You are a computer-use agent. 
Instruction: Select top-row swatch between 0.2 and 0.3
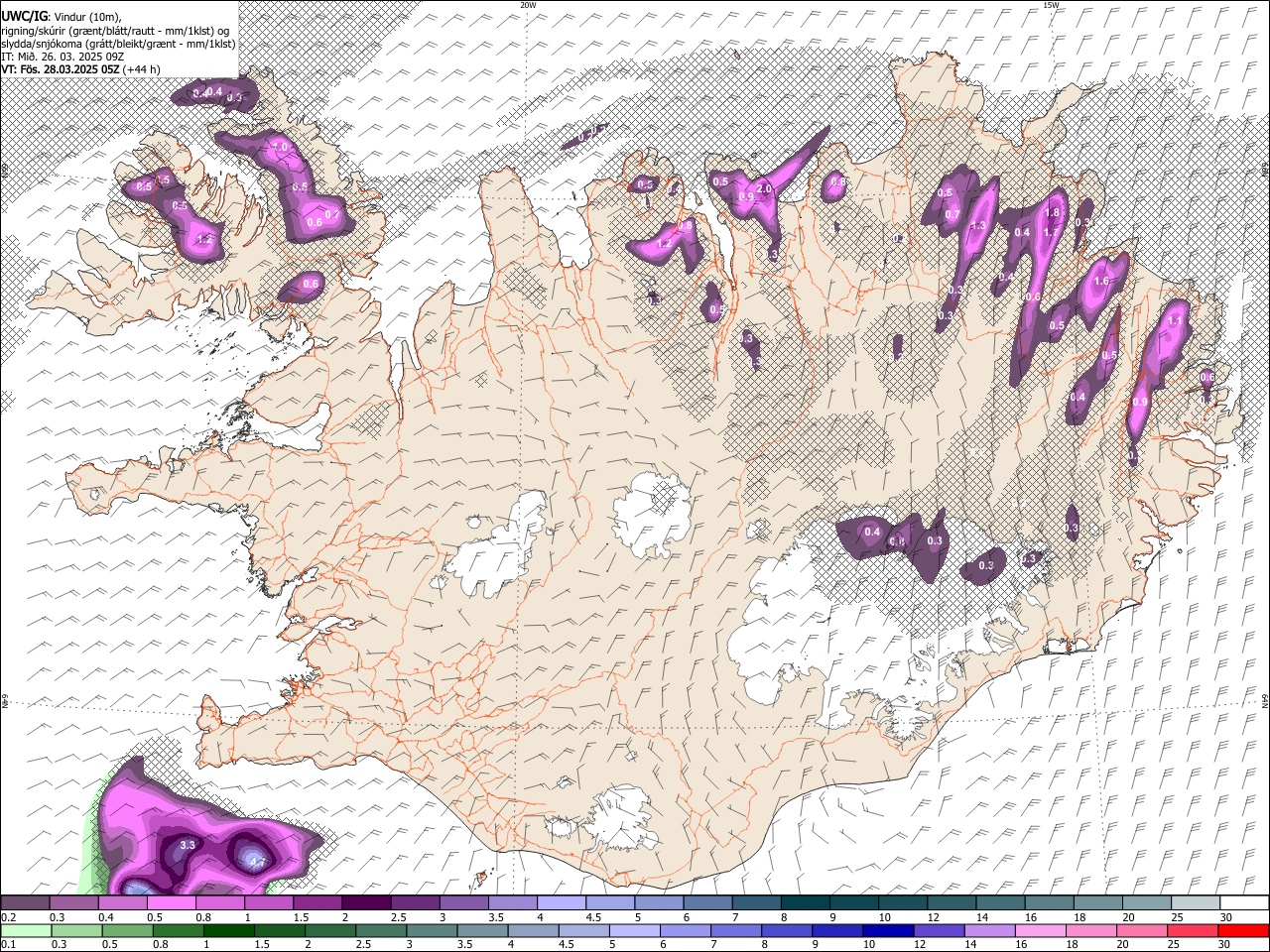[26, 902]
